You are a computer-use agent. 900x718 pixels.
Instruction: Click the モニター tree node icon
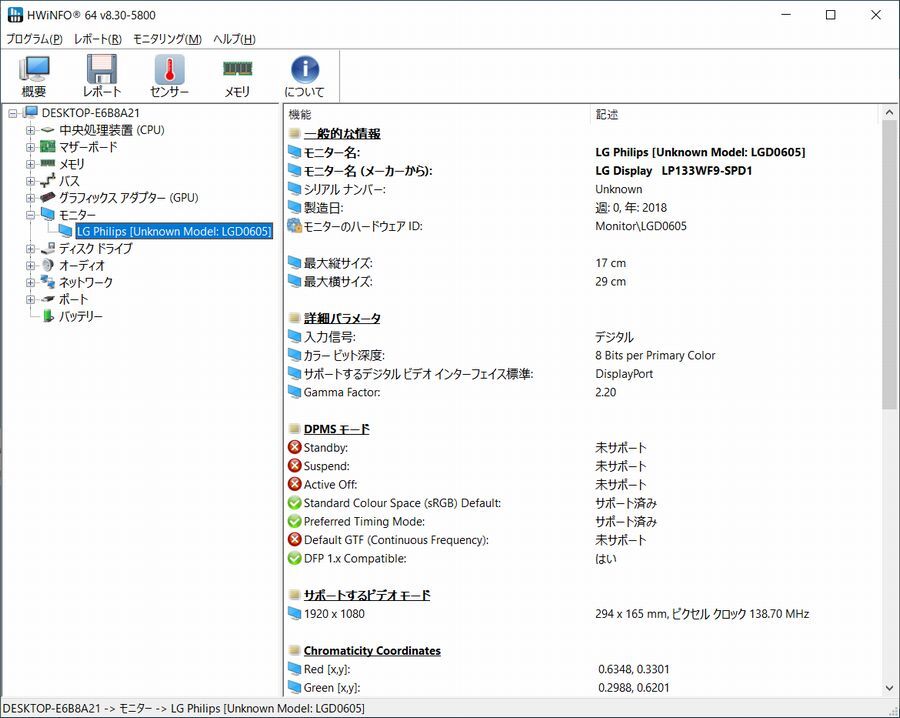click(x=48, y=214)
